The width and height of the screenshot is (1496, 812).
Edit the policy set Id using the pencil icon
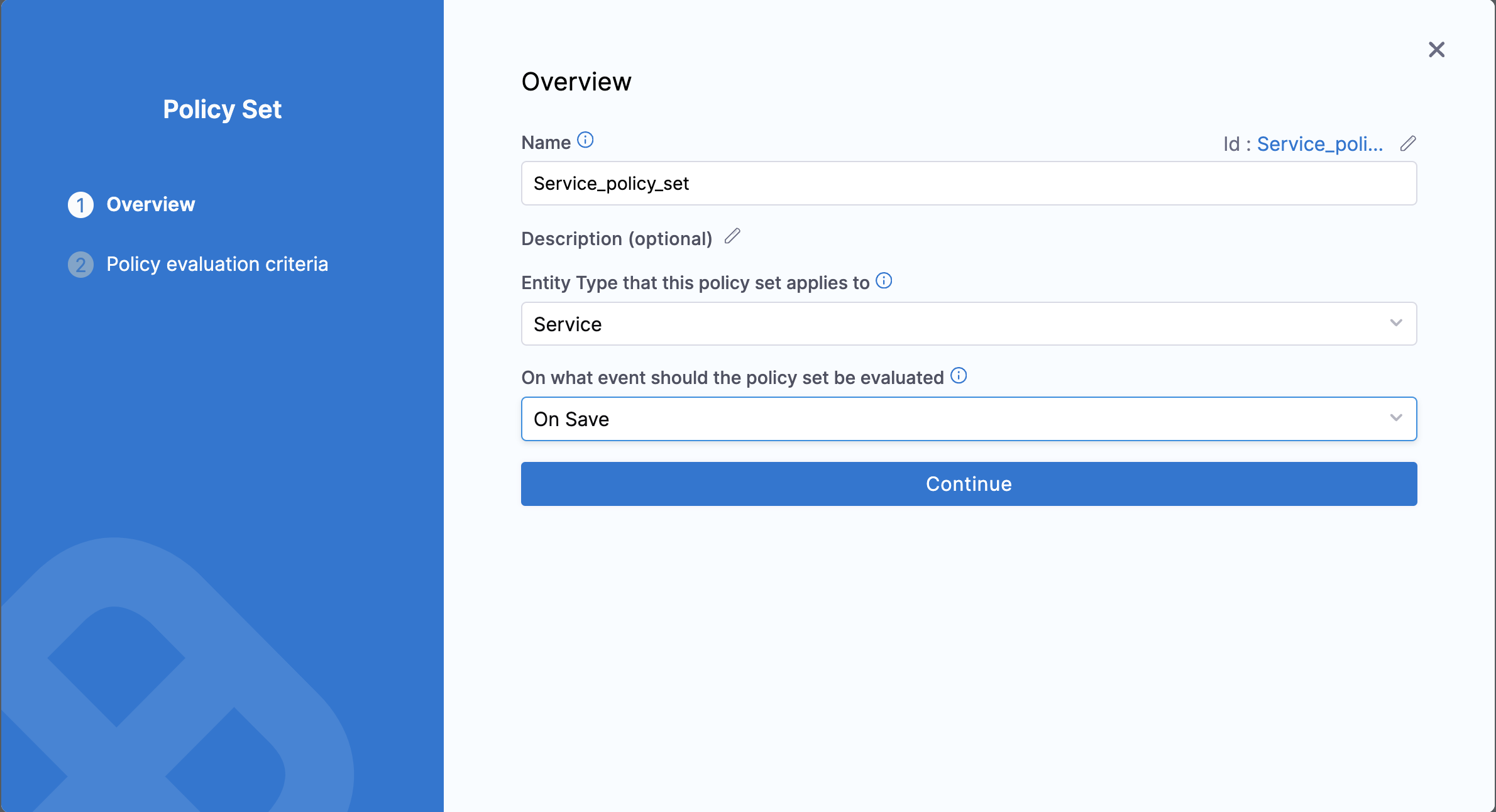[1407, 143]
